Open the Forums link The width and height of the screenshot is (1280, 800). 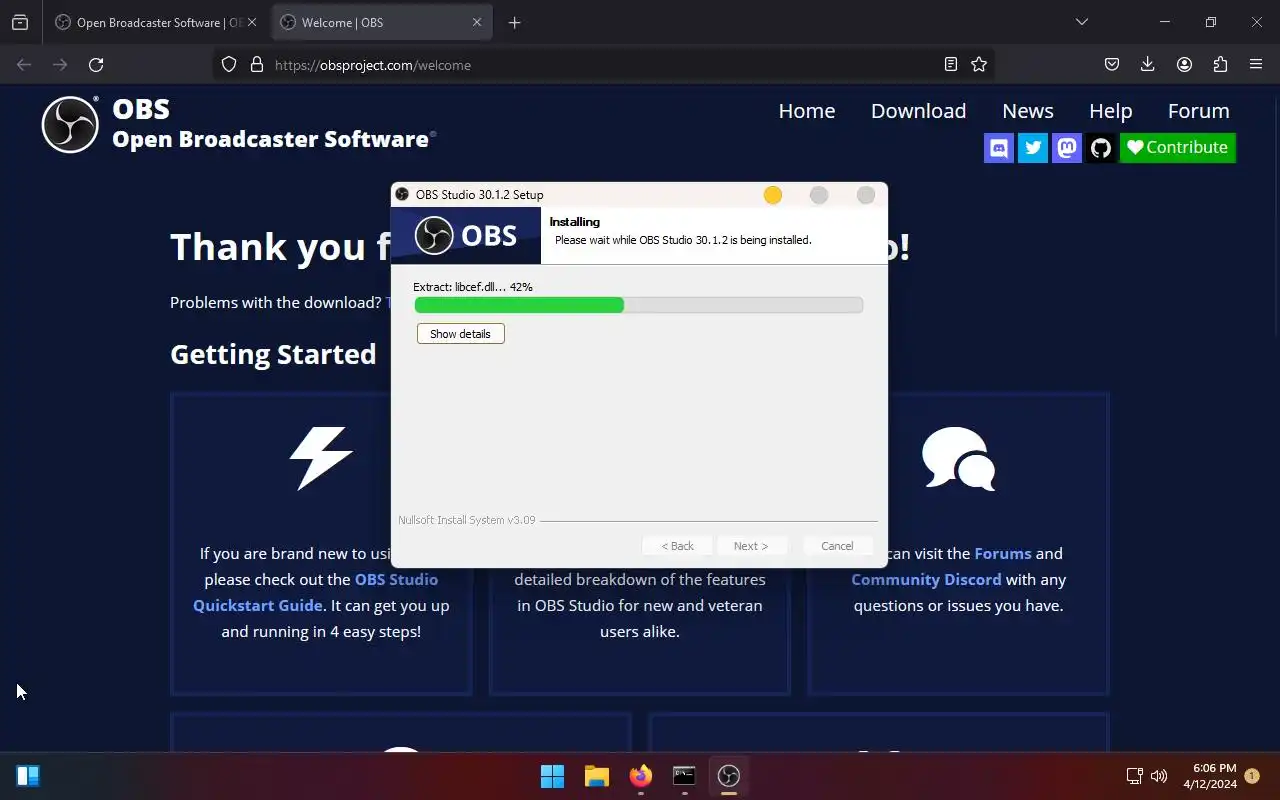click(x=1003, y=553)
